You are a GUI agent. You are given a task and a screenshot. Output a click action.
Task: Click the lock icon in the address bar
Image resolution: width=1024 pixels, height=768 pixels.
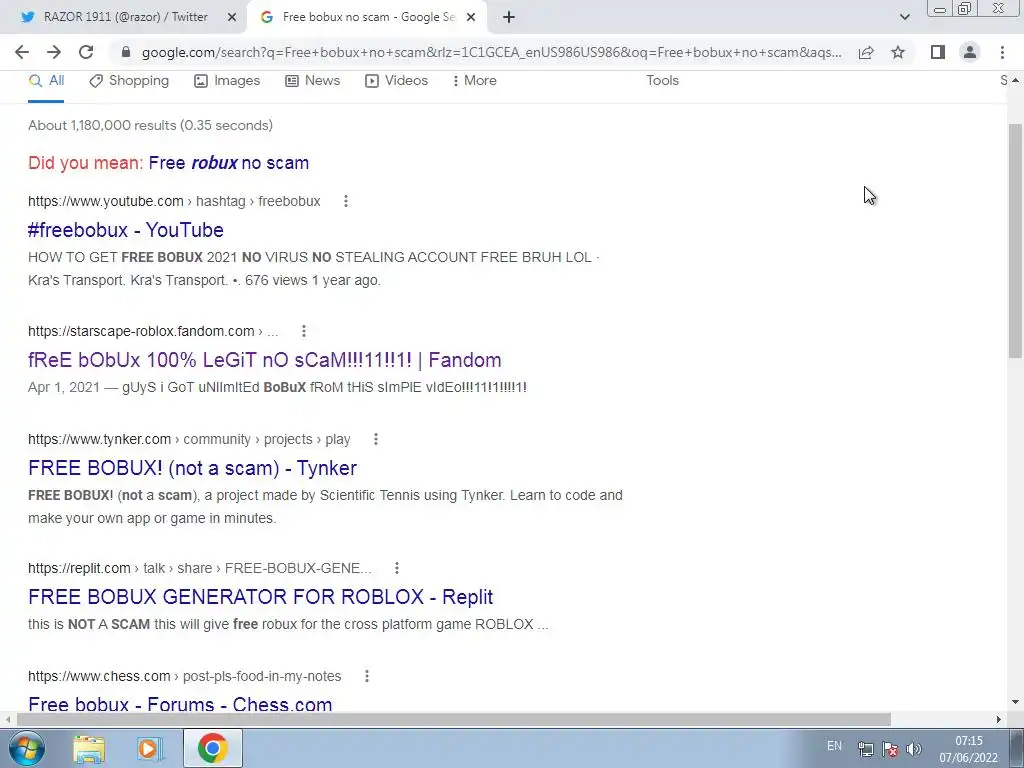coord(126,52)
